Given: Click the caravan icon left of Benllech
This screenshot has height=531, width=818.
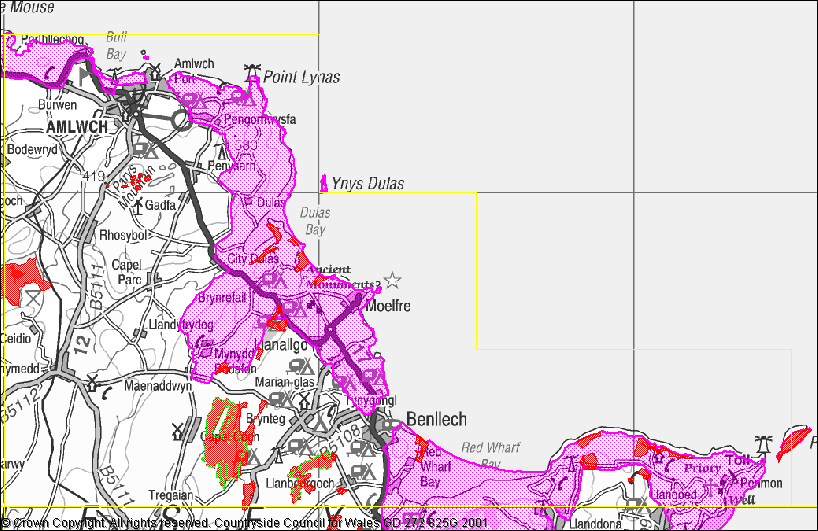Looking at the screenshot, I should [389, 425].
